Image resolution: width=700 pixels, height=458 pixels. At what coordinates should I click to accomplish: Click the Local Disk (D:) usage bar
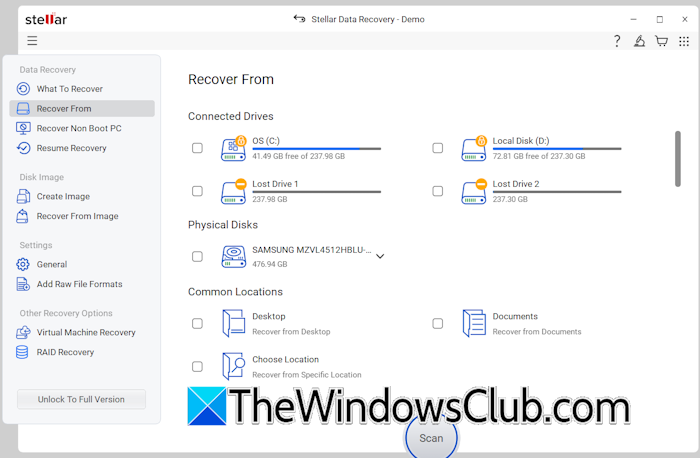[557, 149]
